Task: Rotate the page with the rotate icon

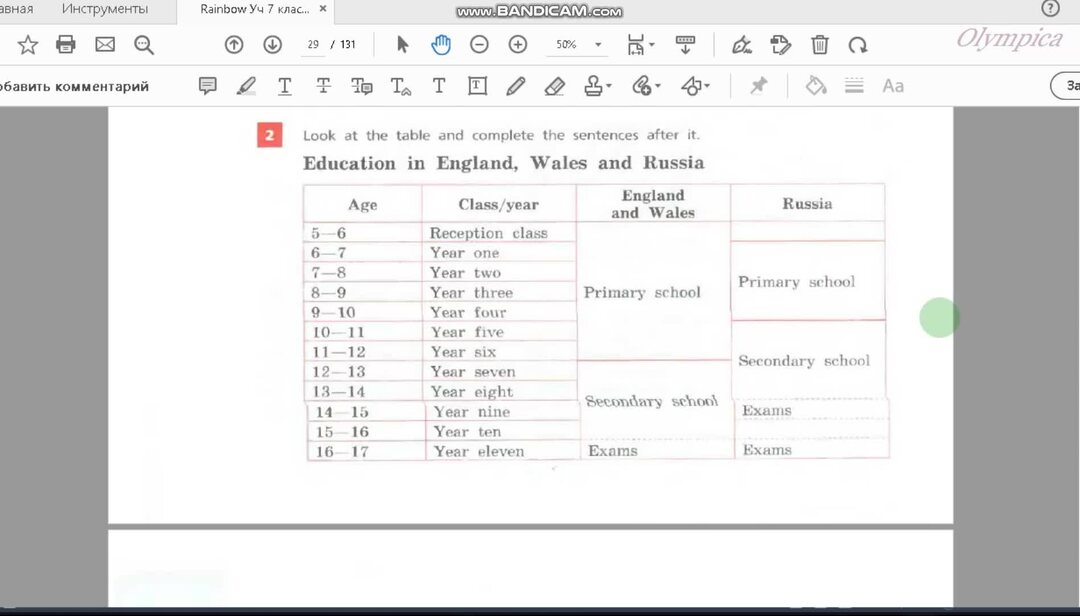Action: [858, 45]
